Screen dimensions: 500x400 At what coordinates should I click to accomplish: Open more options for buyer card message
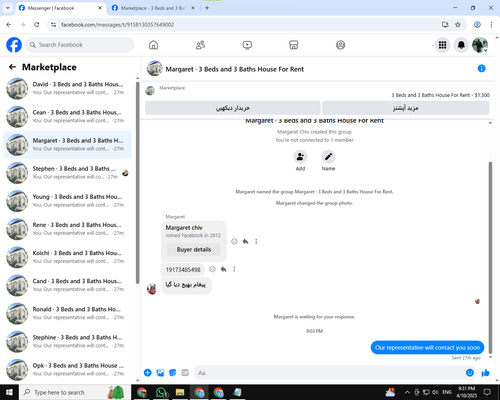[256, 241]
